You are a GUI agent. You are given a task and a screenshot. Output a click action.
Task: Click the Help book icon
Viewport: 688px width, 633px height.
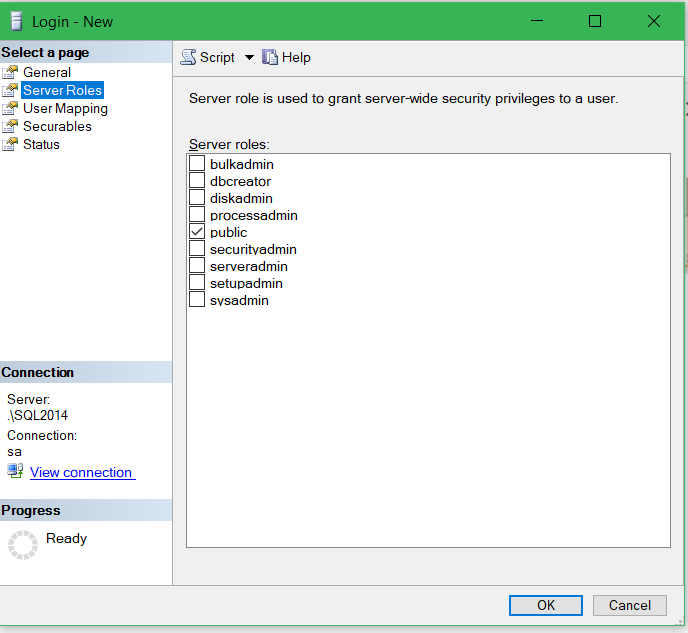pyautogui.click(x=270, y=57)
